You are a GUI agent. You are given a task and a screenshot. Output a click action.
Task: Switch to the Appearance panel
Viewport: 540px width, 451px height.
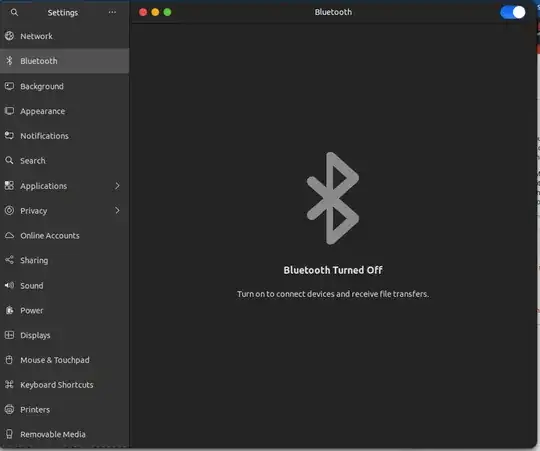coord(65,111)
